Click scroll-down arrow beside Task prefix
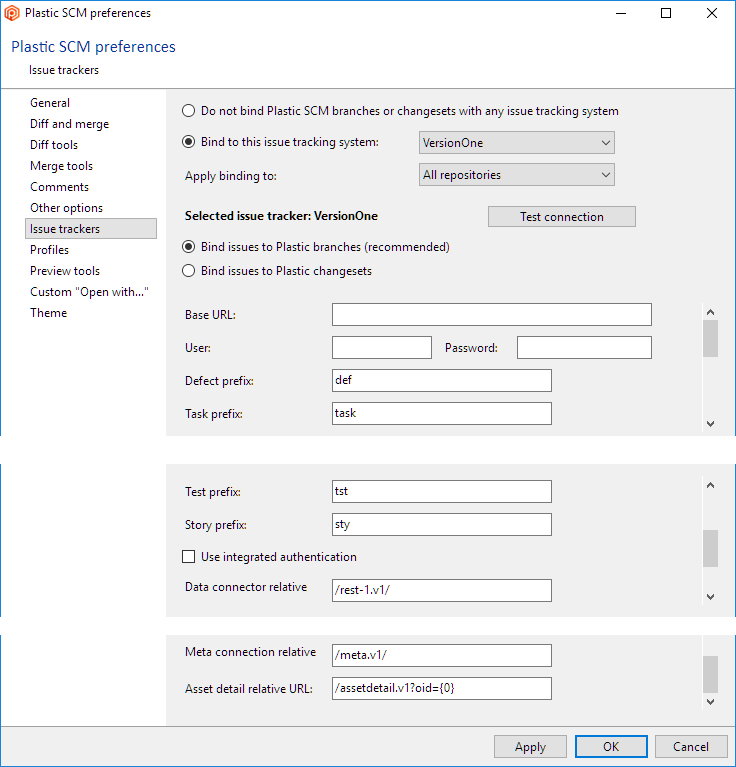Screen dimensions: 736x767 coord(711,424)
